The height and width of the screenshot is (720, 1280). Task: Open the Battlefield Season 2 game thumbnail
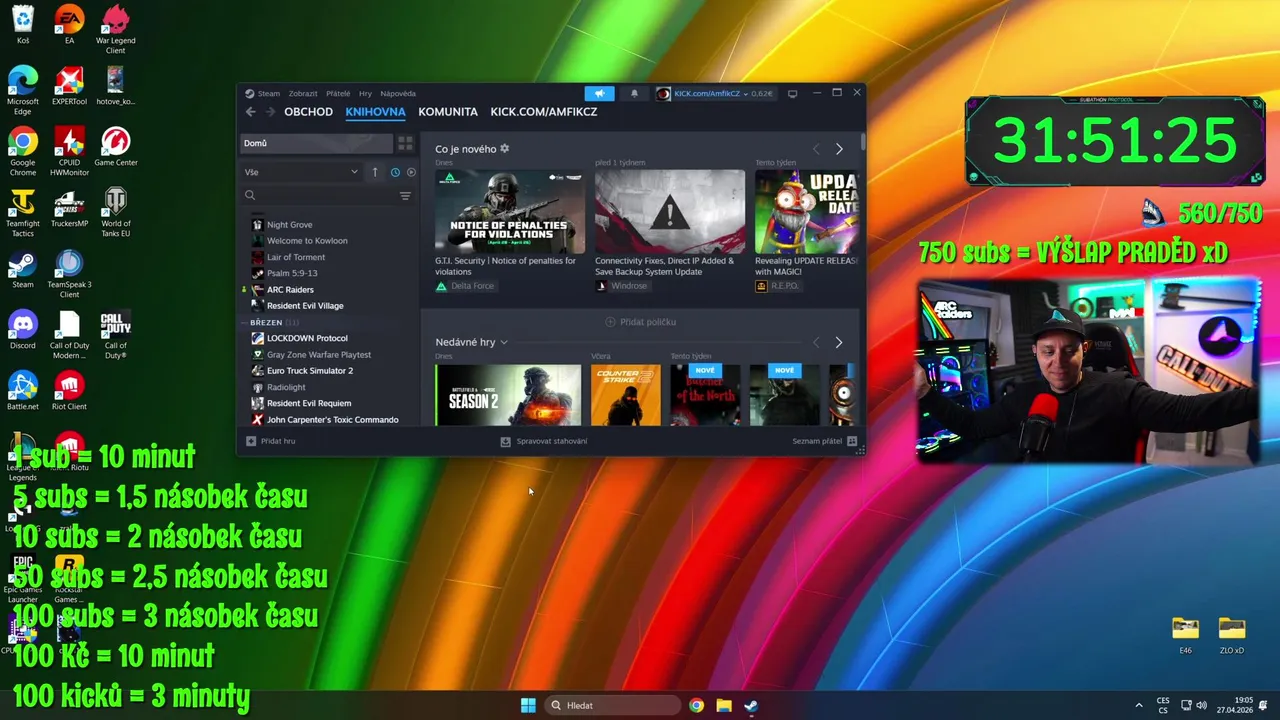click(x=508, y=395)
